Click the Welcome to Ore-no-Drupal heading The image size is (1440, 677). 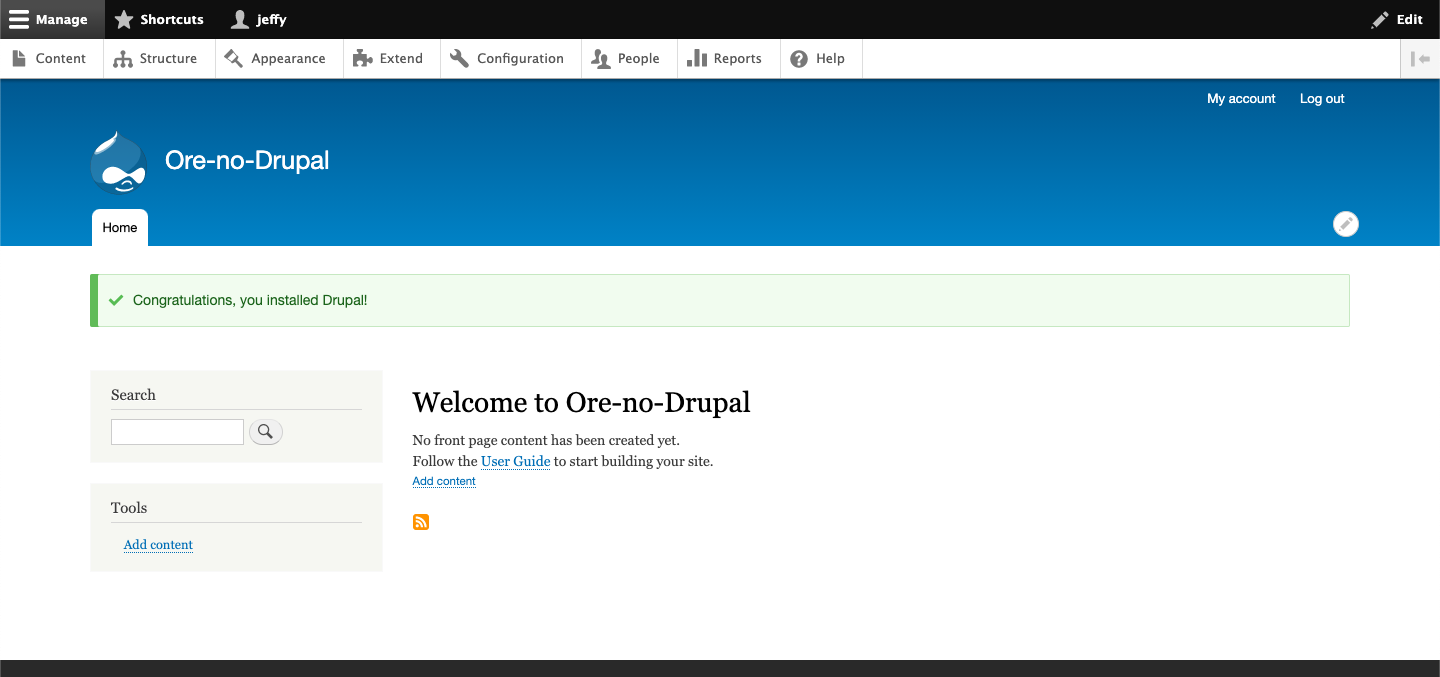[581, 402]
